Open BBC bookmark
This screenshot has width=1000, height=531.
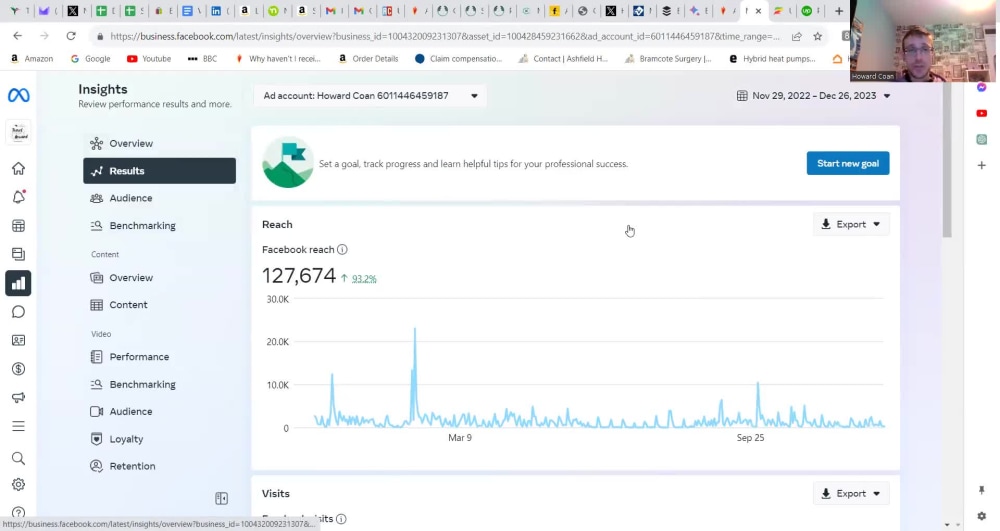pyautogui.click(x=202, y=59)
